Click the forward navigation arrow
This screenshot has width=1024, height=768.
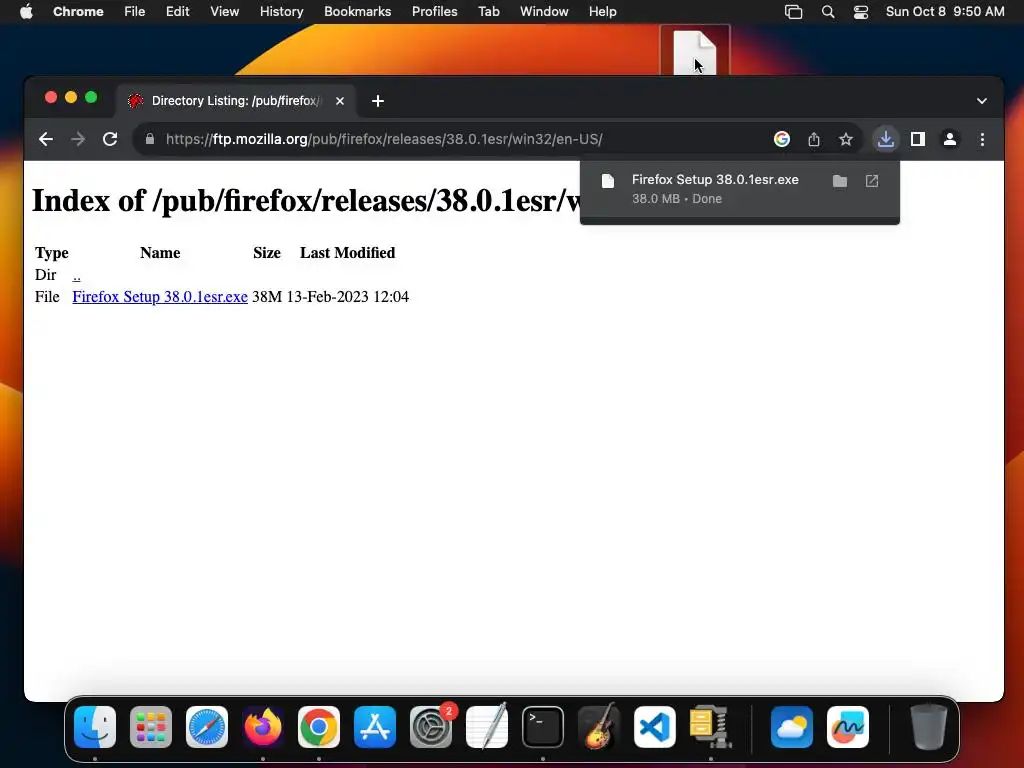point(78,139)
